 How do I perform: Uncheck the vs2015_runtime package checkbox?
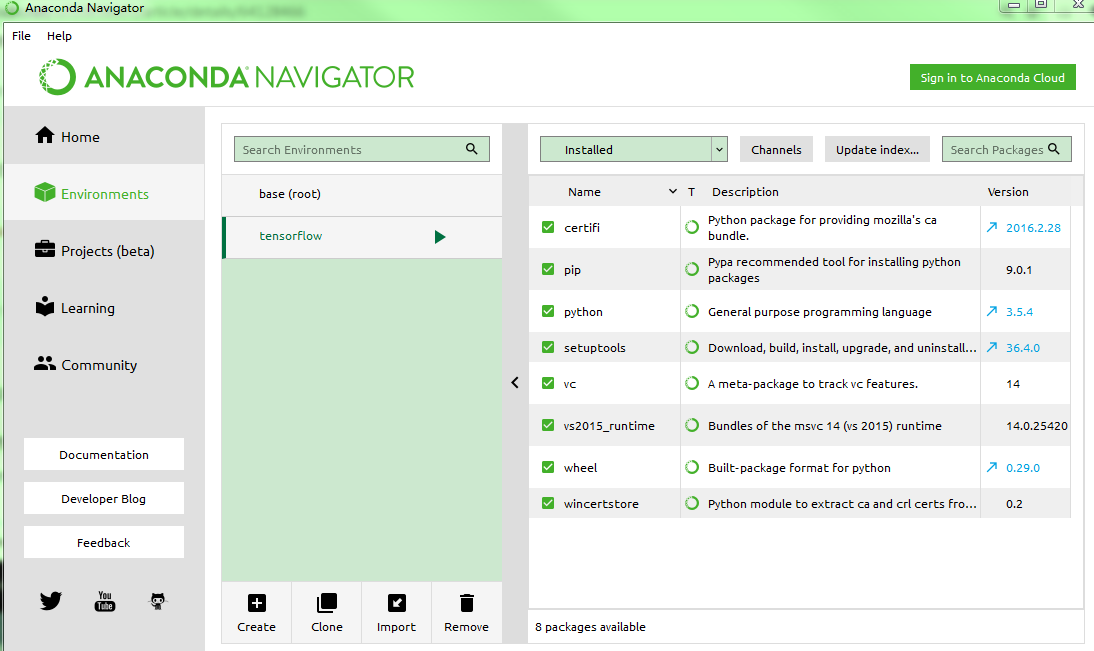[x=548, y=425]
